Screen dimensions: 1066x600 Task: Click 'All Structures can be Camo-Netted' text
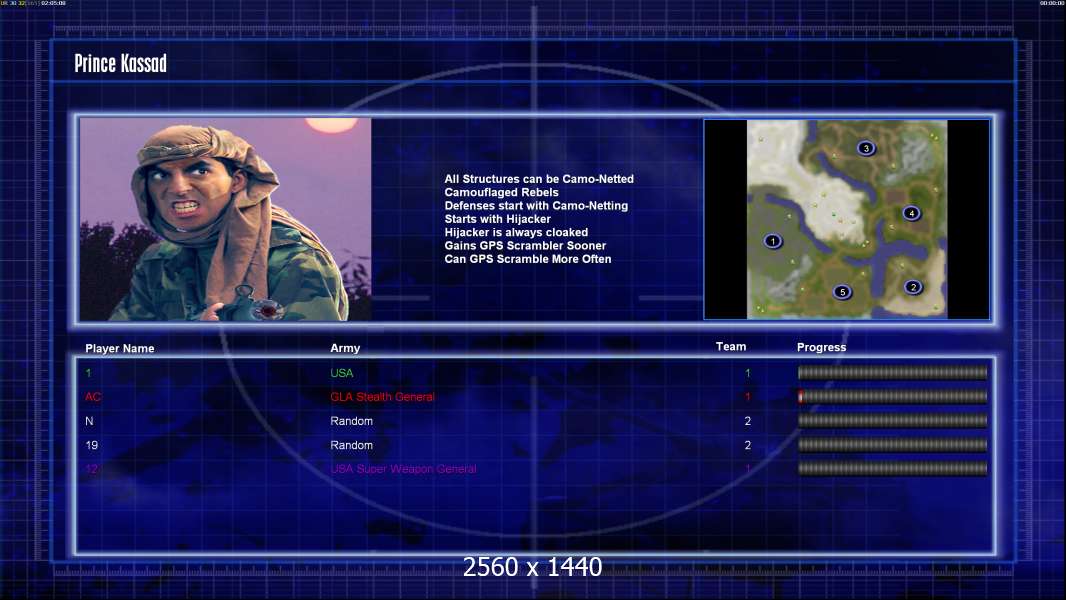click(539, 179)
